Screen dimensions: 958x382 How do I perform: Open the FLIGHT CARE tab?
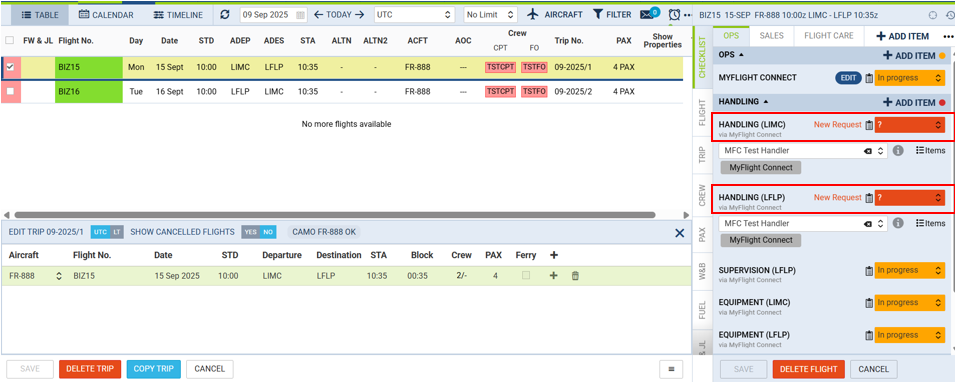[x=829, y=36]
